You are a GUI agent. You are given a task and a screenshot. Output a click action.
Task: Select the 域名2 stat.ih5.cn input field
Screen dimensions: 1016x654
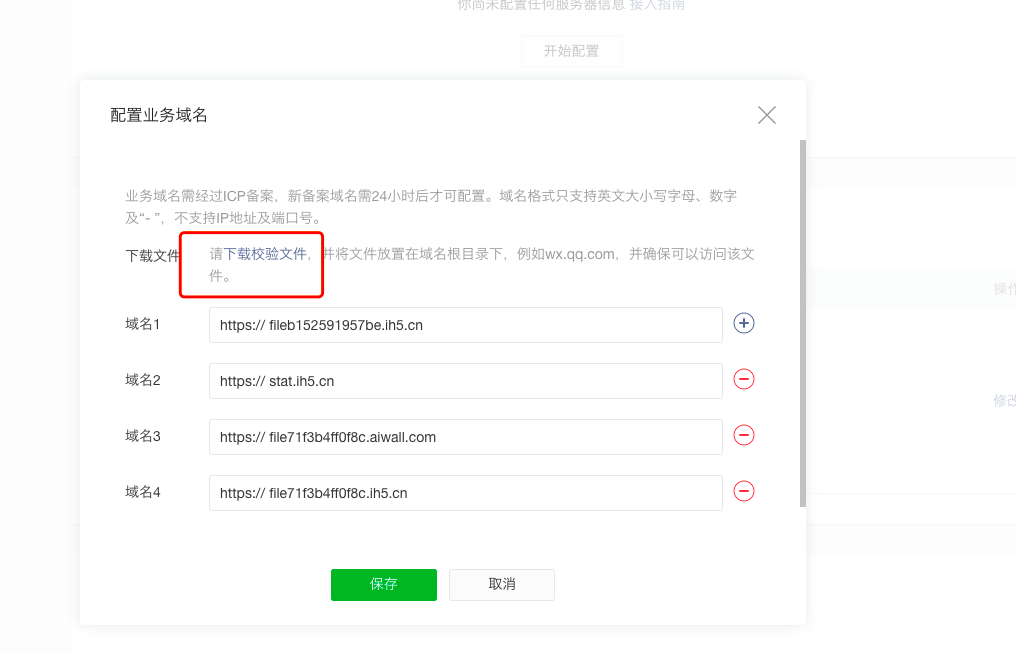tap(465, 380)
